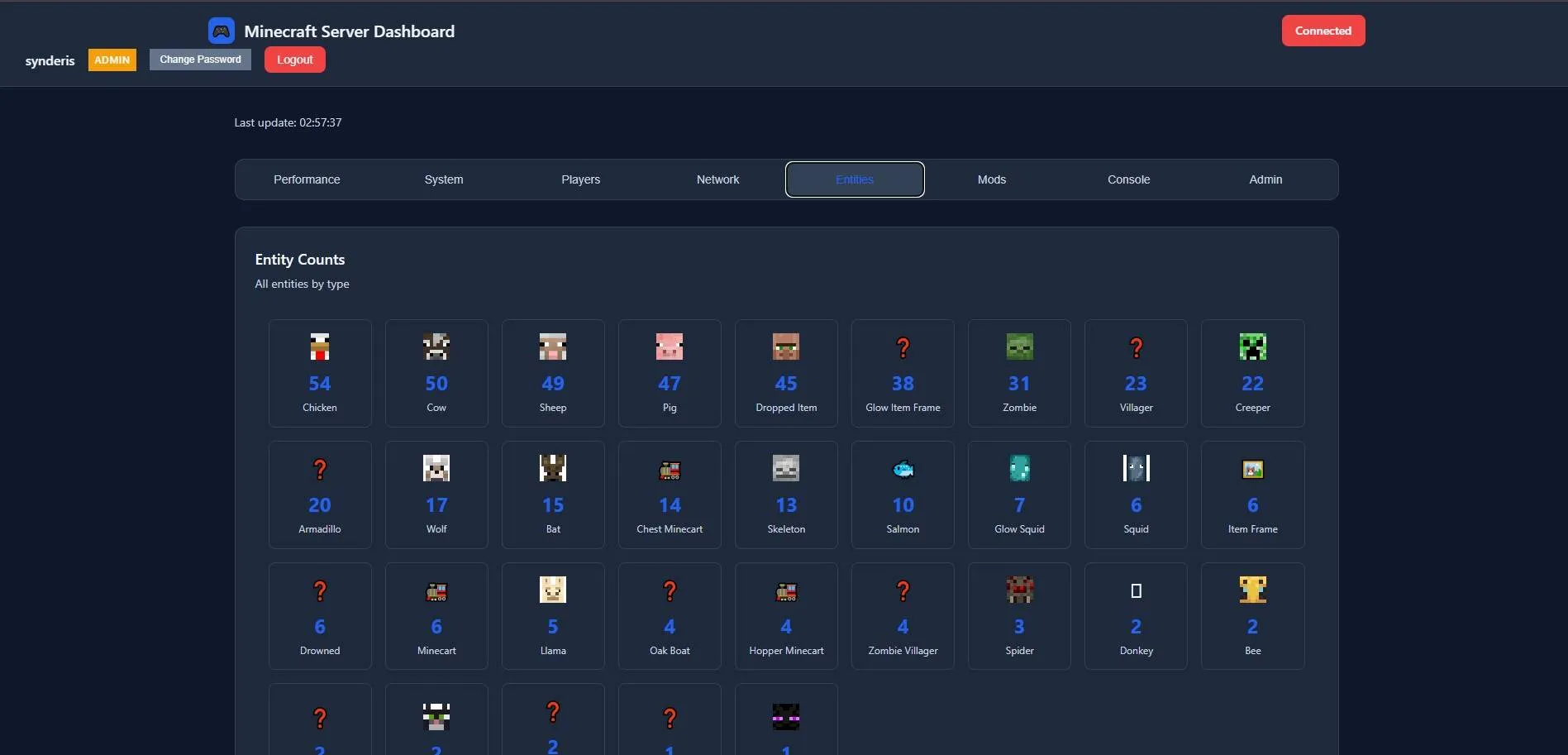Select the Skeleton entity icon
This screenshot has width=1568, height=755.
pyautogui.click(x=786, y=468)
